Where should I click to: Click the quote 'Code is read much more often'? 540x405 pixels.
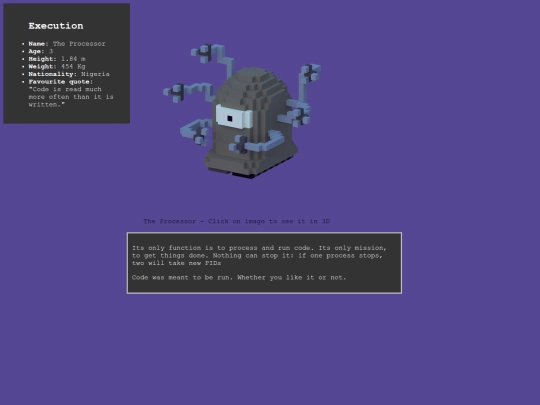pos(71,97)
